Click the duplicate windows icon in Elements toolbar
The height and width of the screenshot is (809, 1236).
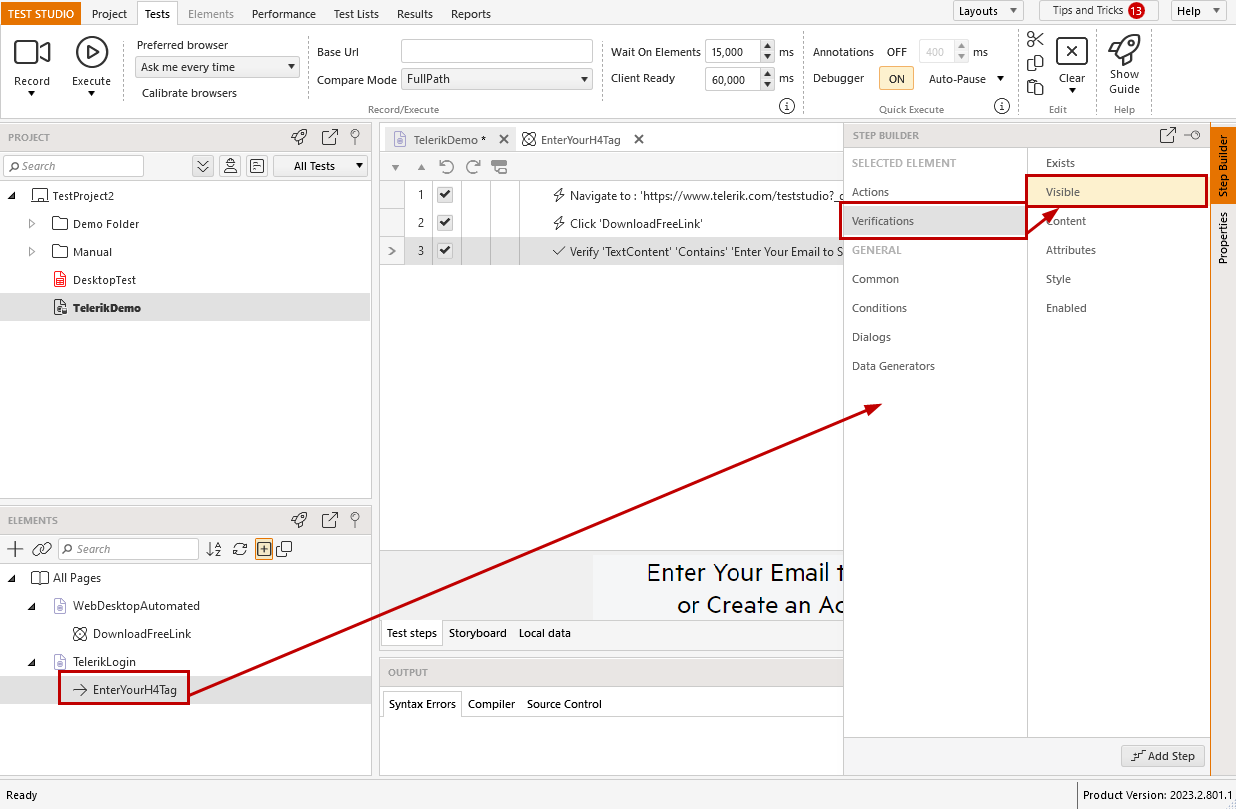(x=284, y=549)
